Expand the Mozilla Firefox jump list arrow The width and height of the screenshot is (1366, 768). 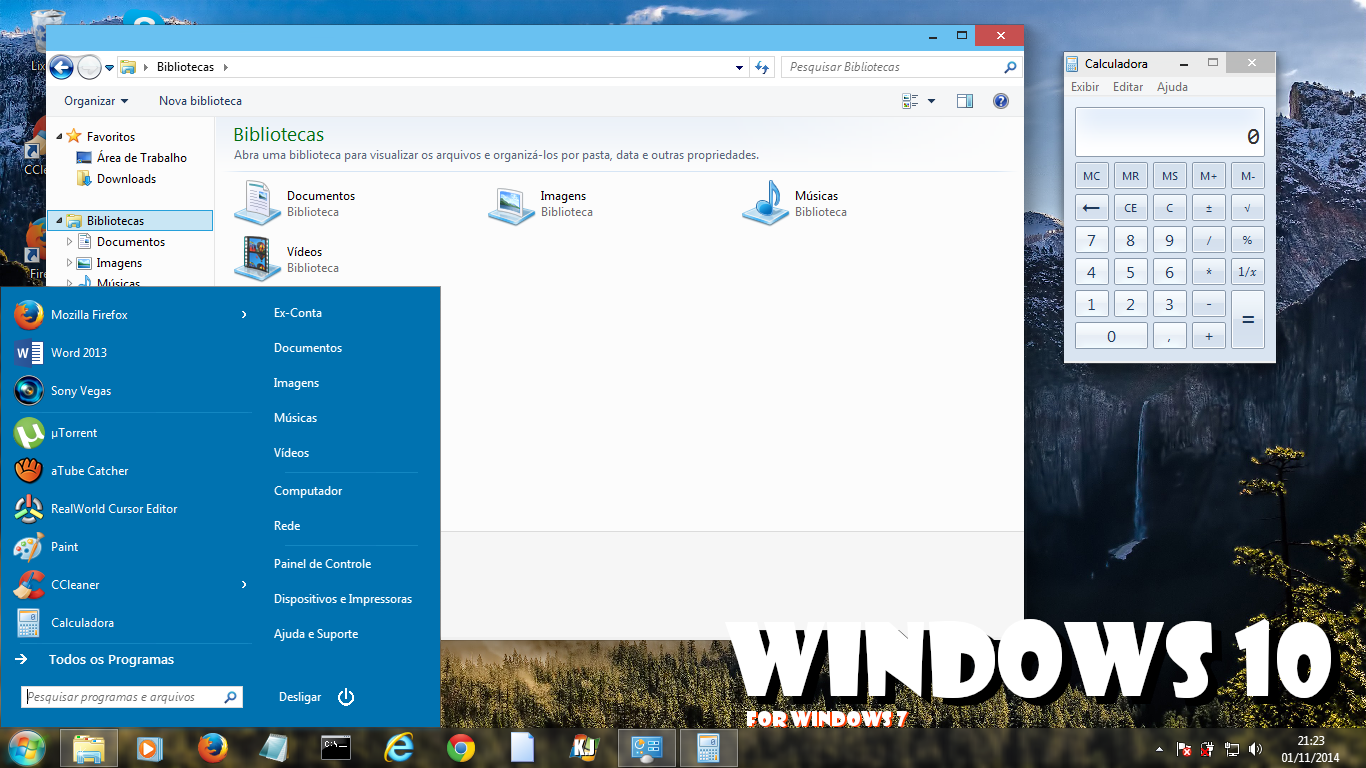244,315
